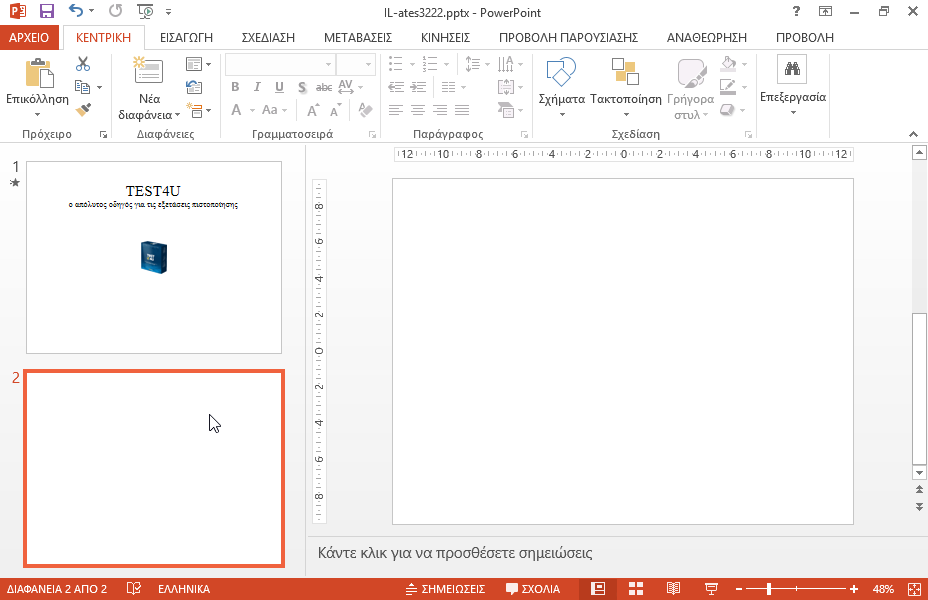Select slide 1 TEST4U thumbnail
928x600 pixels.
coord(154,257)
